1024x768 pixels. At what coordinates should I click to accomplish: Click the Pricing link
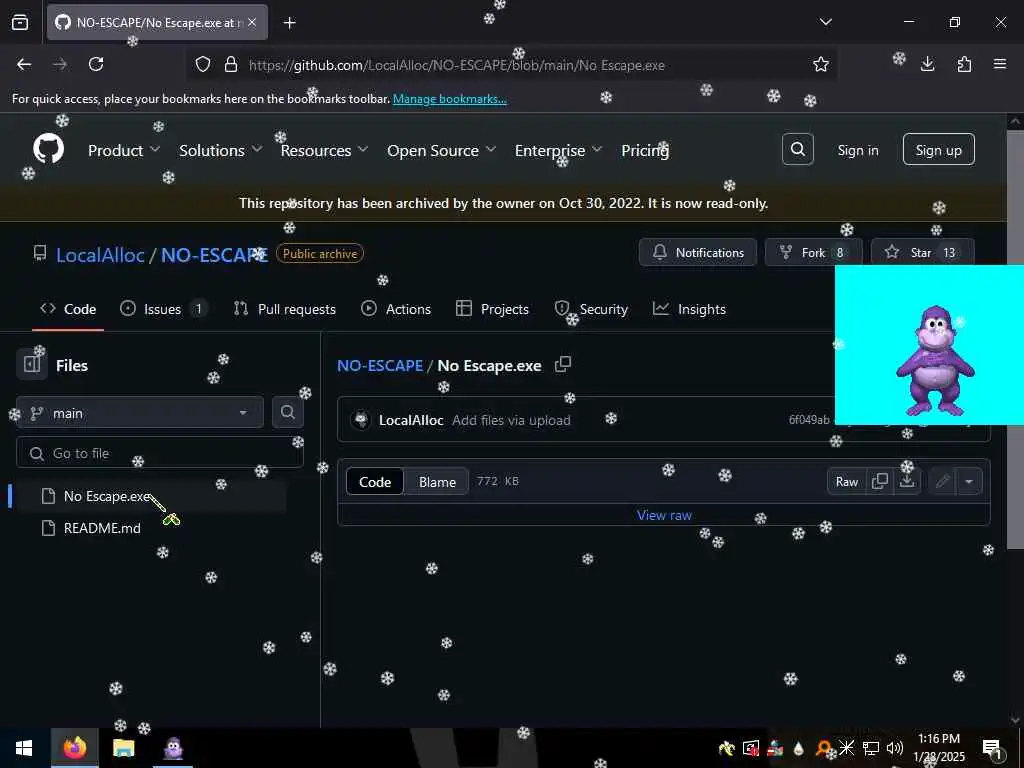click(x=645, y=150)
